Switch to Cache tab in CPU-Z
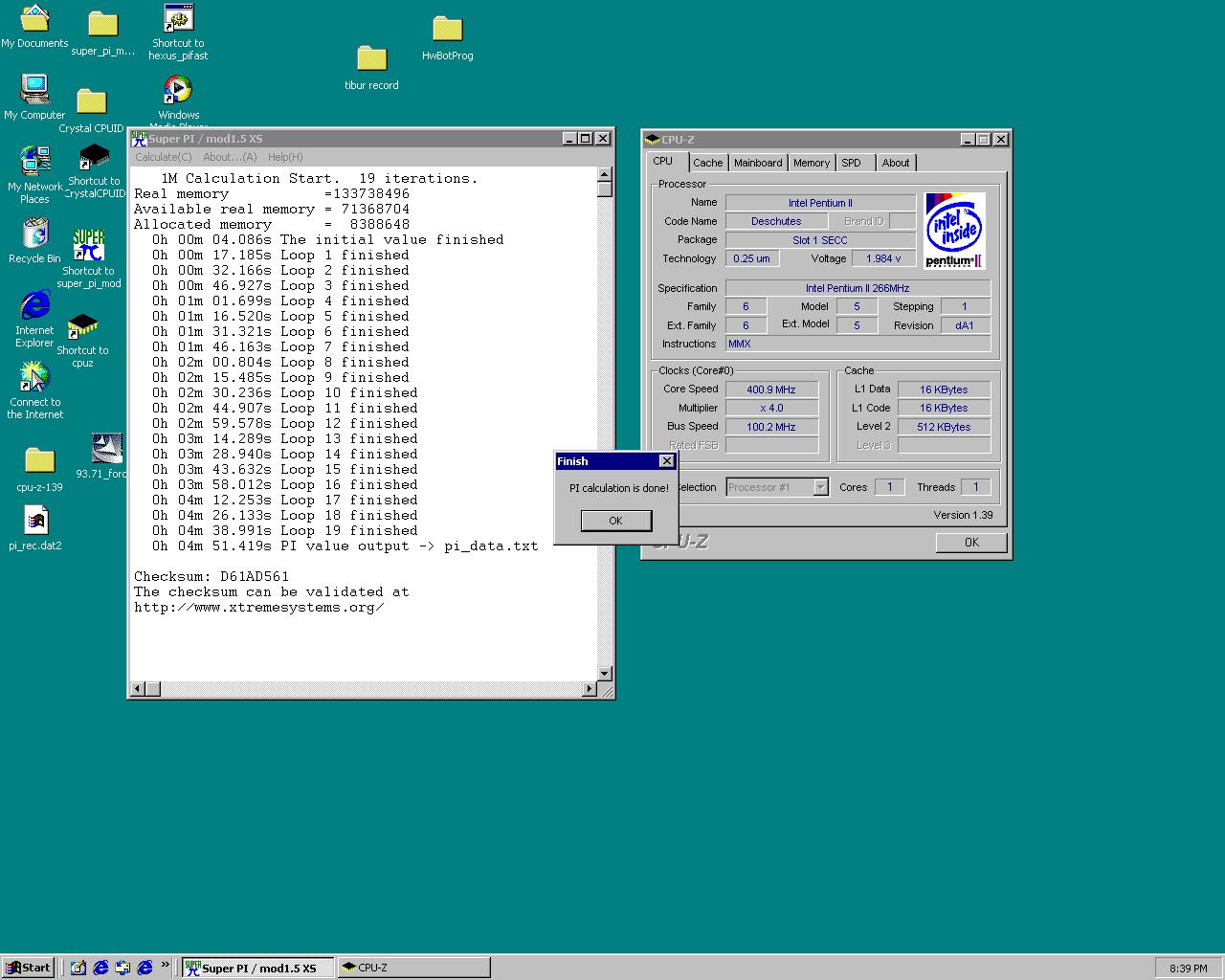The width and height of the screenshot is (1225, 980). point(708,163)
